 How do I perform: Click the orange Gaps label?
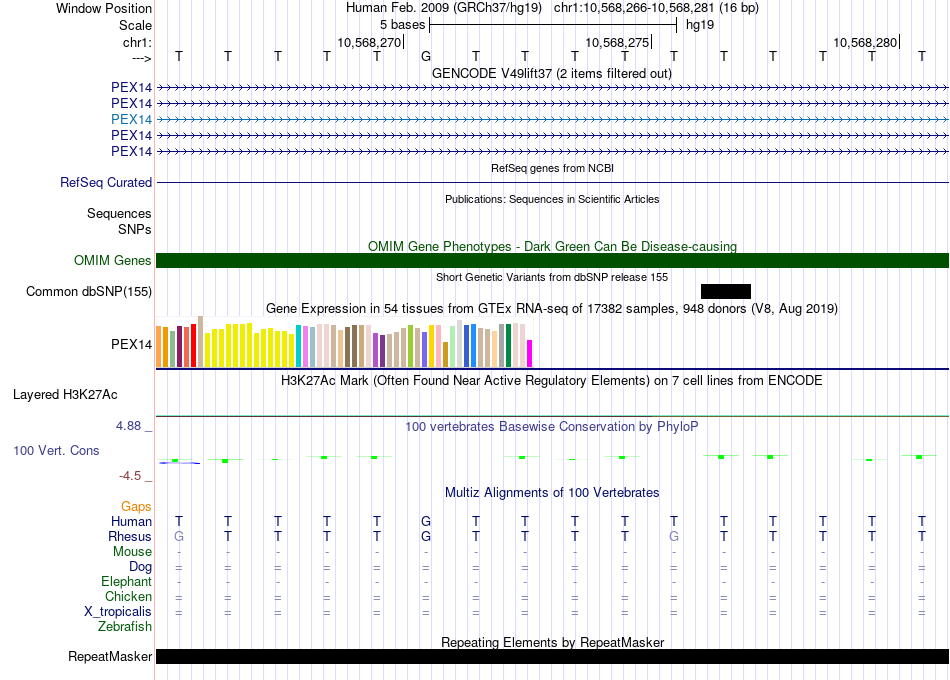[136, 507]
